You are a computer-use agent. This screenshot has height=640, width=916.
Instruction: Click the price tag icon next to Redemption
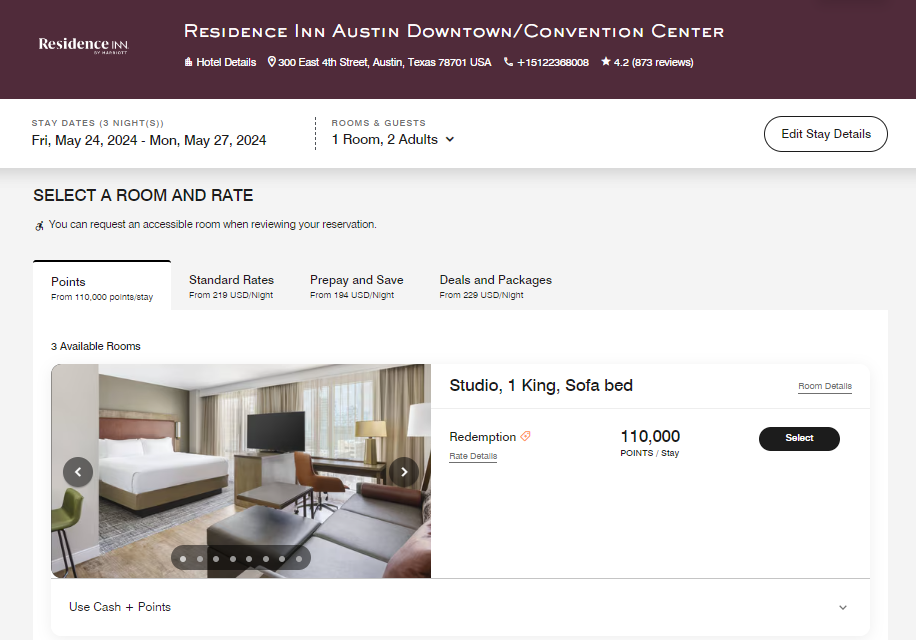tap(525, 435)
